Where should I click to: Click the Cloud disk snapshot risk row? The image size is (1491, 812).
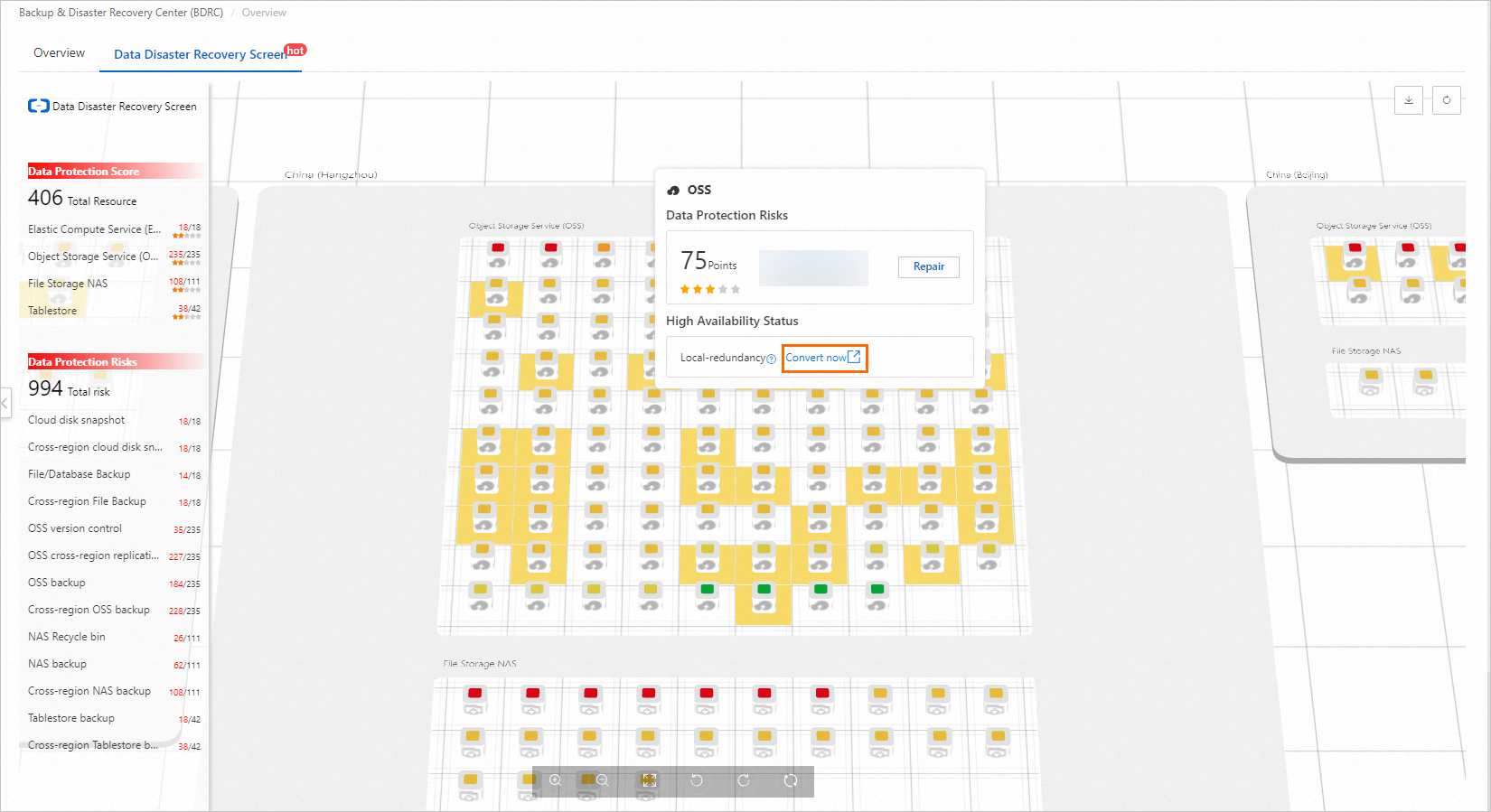click(x=114, y=421)
